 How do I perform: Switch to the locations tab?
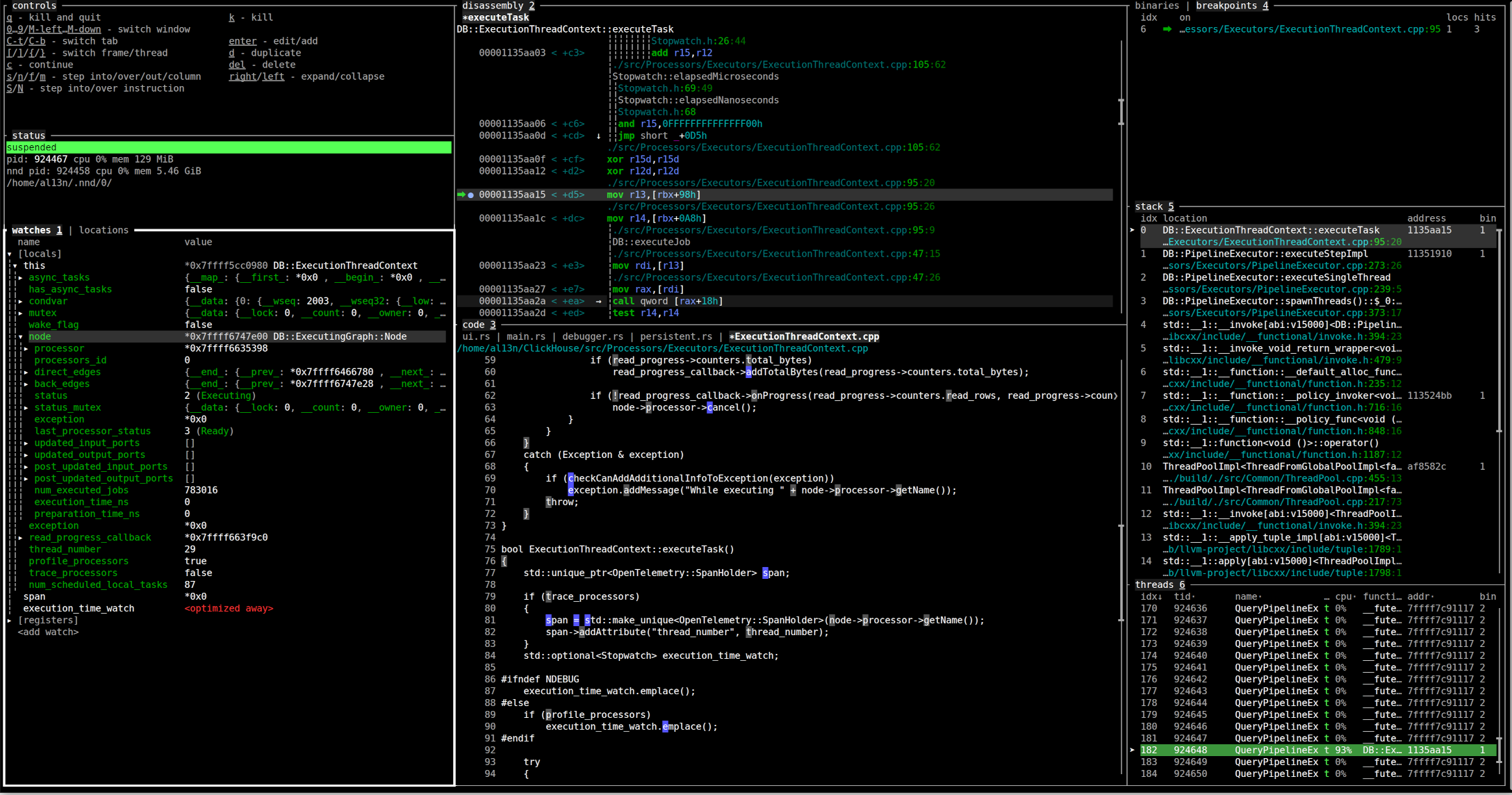coord(104,230)
